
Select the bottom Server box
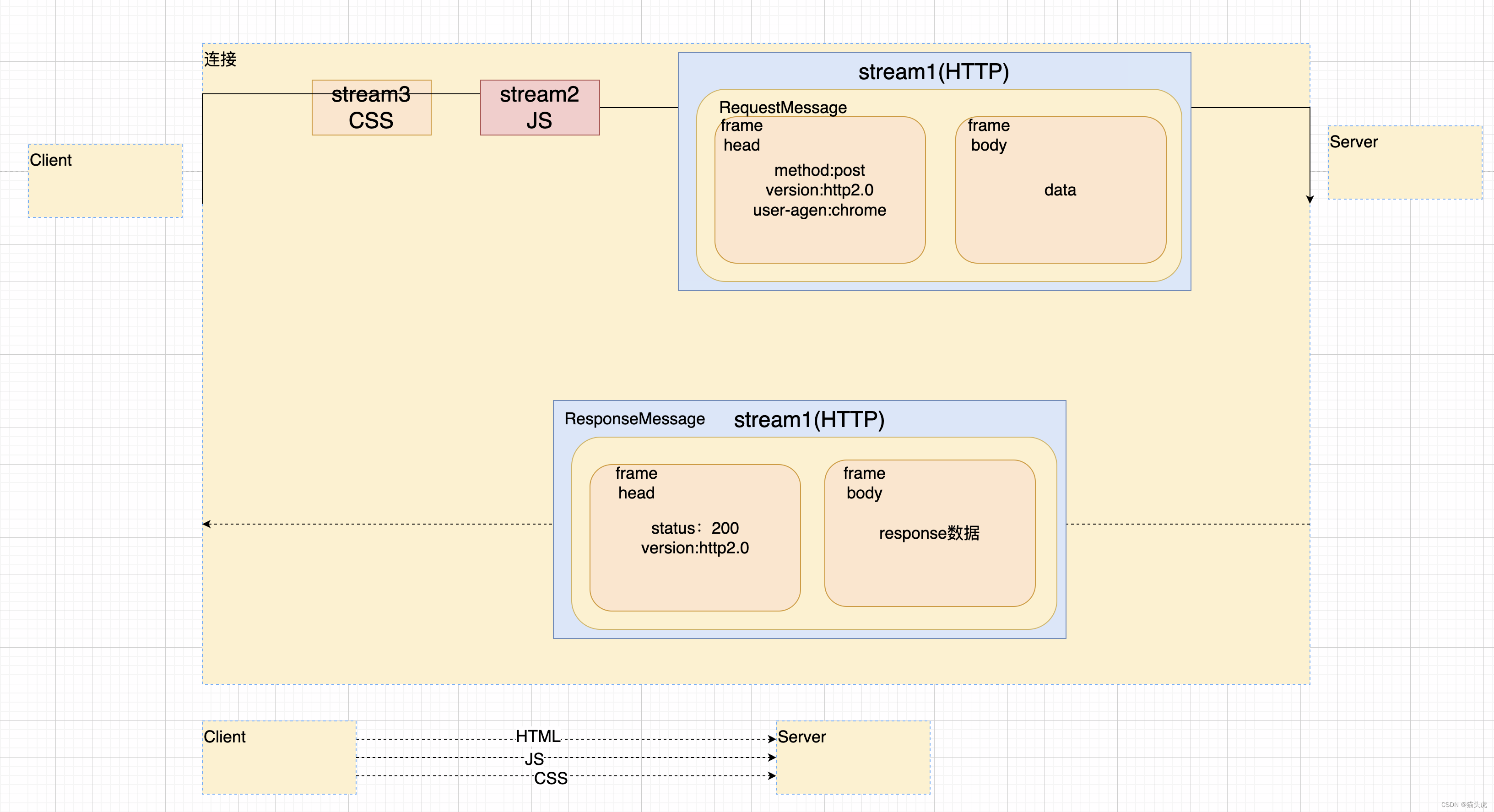[x=853, y=758]
